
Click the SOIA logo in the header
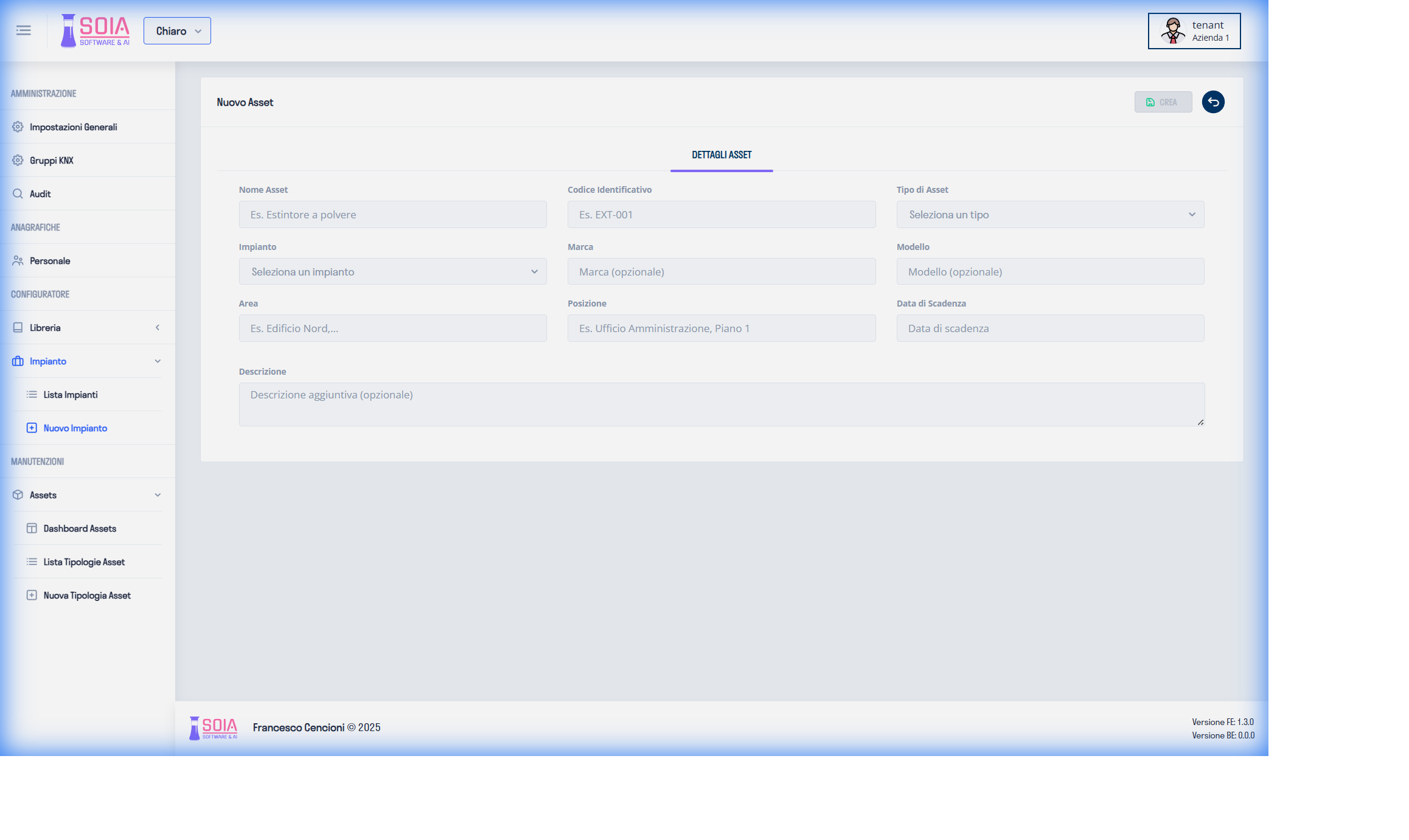point(94,30)
